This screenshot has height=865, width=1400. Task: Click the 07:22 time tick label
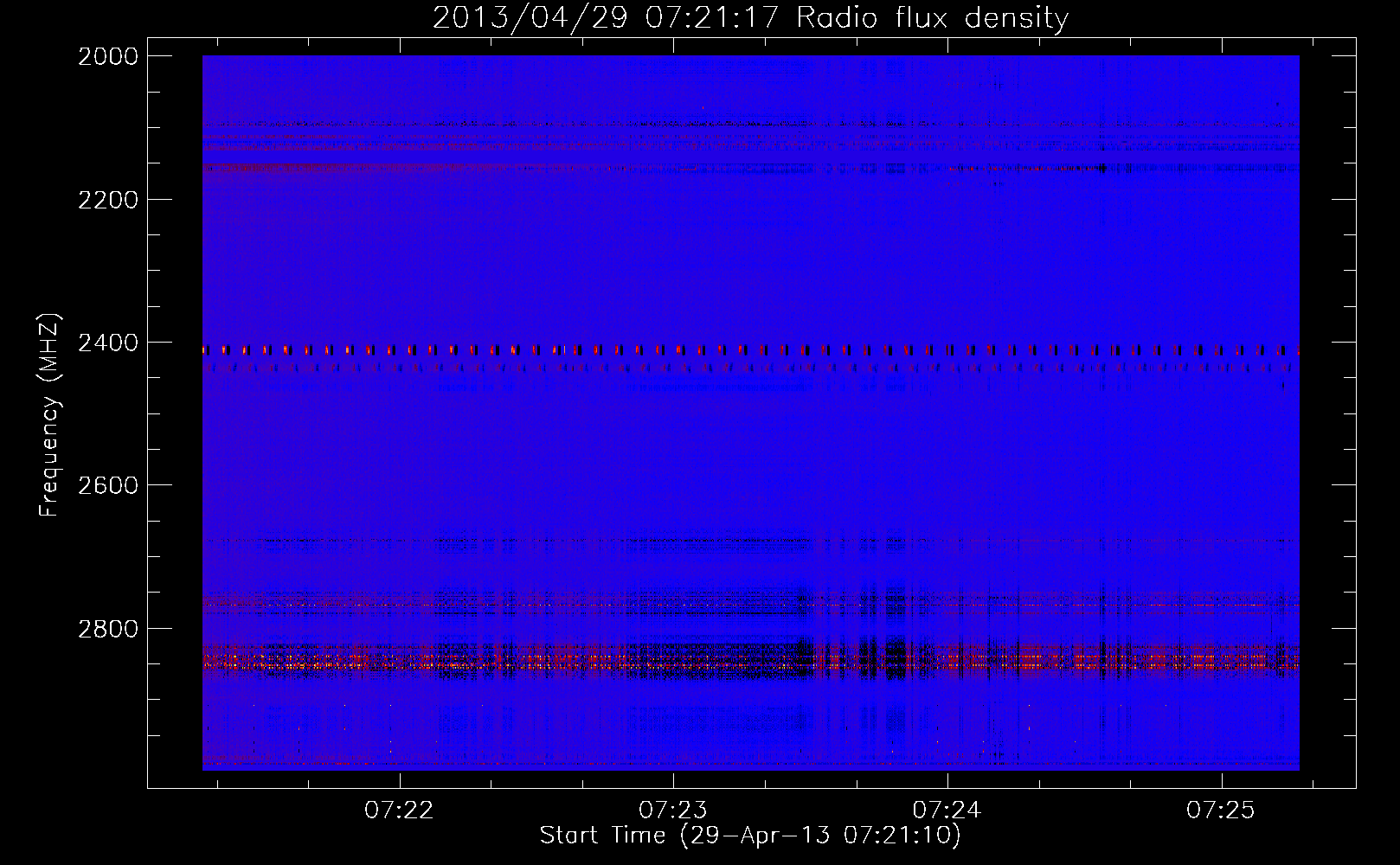point(399,811)
